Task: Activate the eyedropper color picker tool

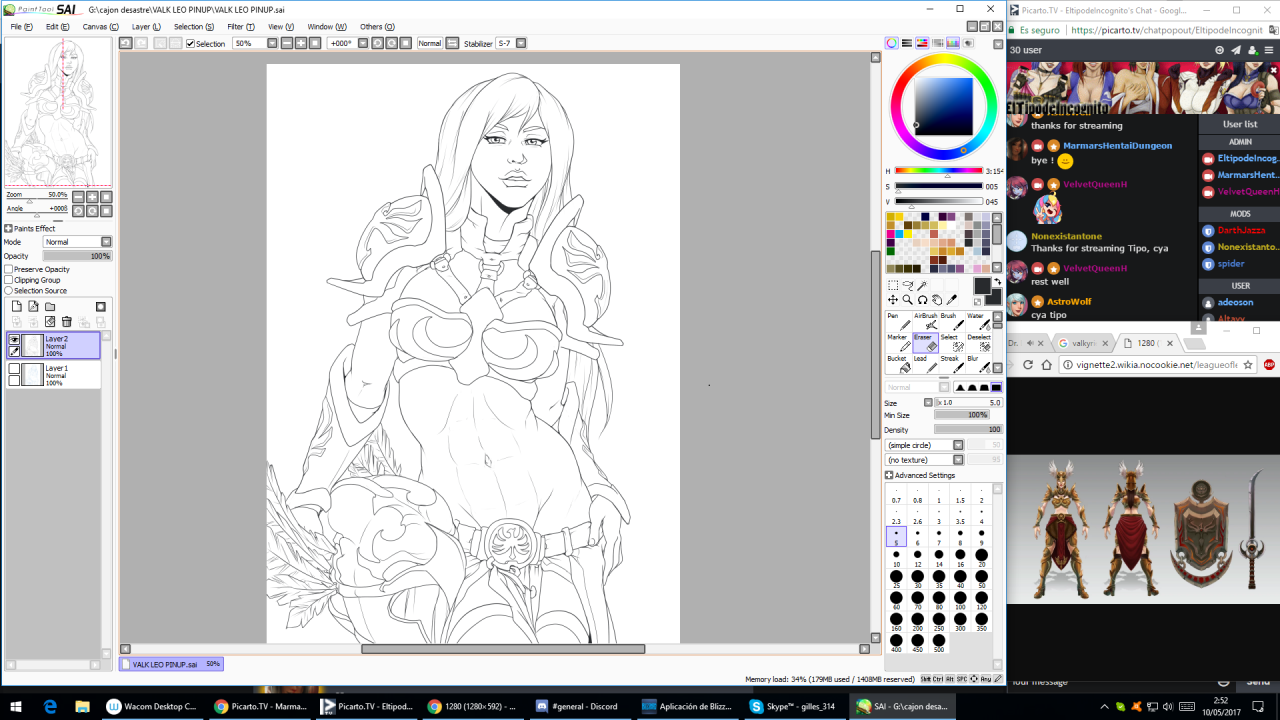Action: pyautogui.click(x=951, y=300)
